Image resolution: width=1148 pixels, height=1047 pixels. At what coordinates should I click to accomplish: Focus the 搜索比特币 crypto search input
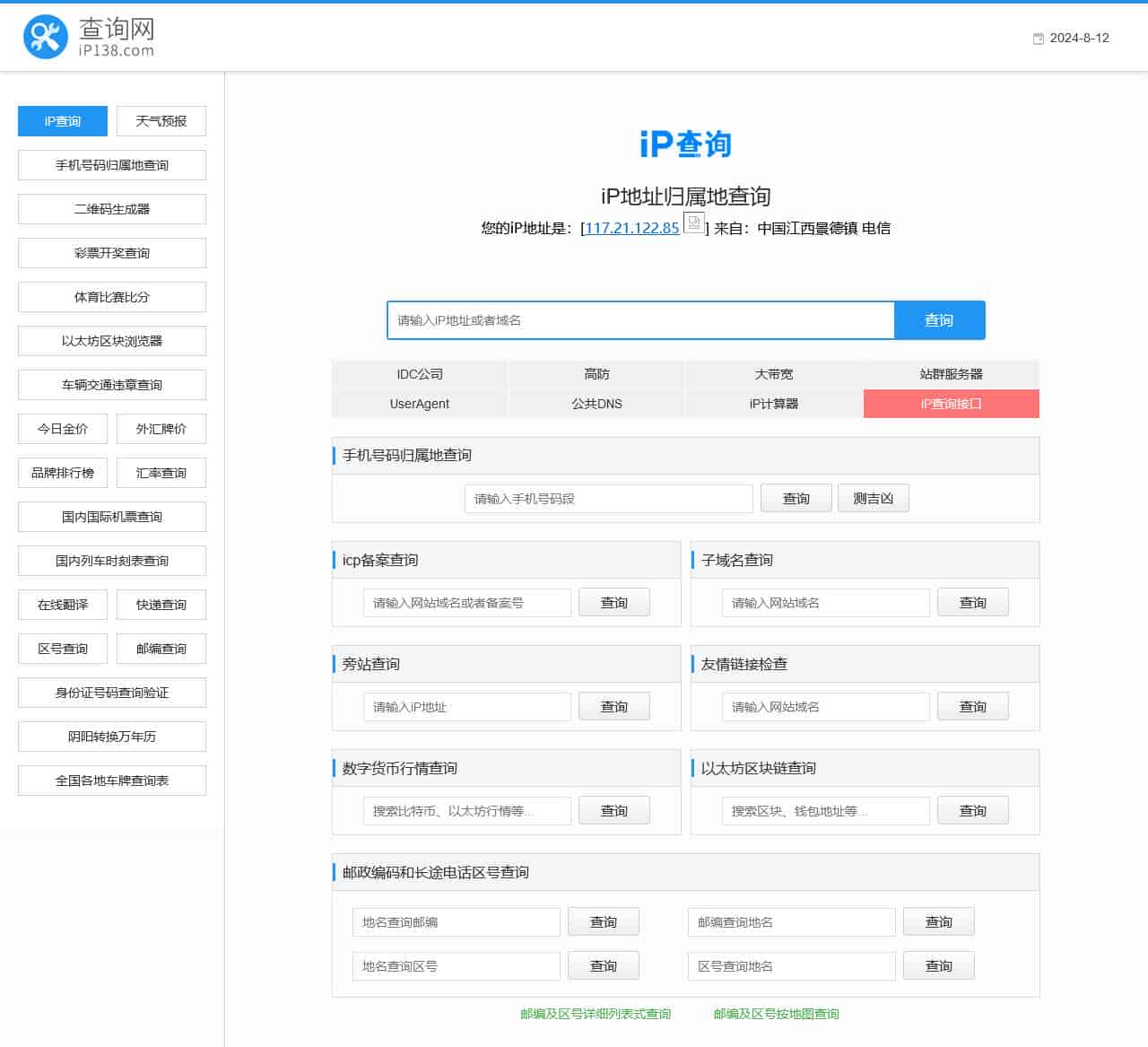[467, 811]
